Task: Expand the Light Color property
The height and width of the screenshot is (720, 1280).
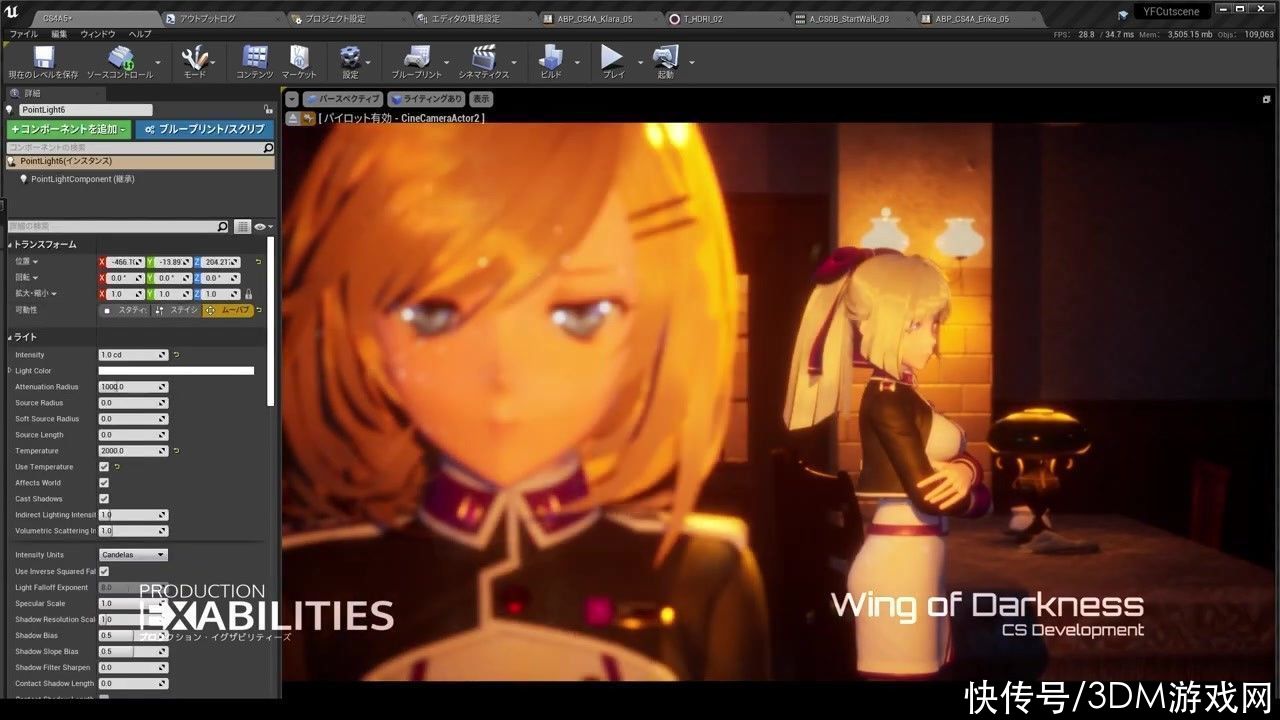Action: pyautogui.click(x=10, y=371)
